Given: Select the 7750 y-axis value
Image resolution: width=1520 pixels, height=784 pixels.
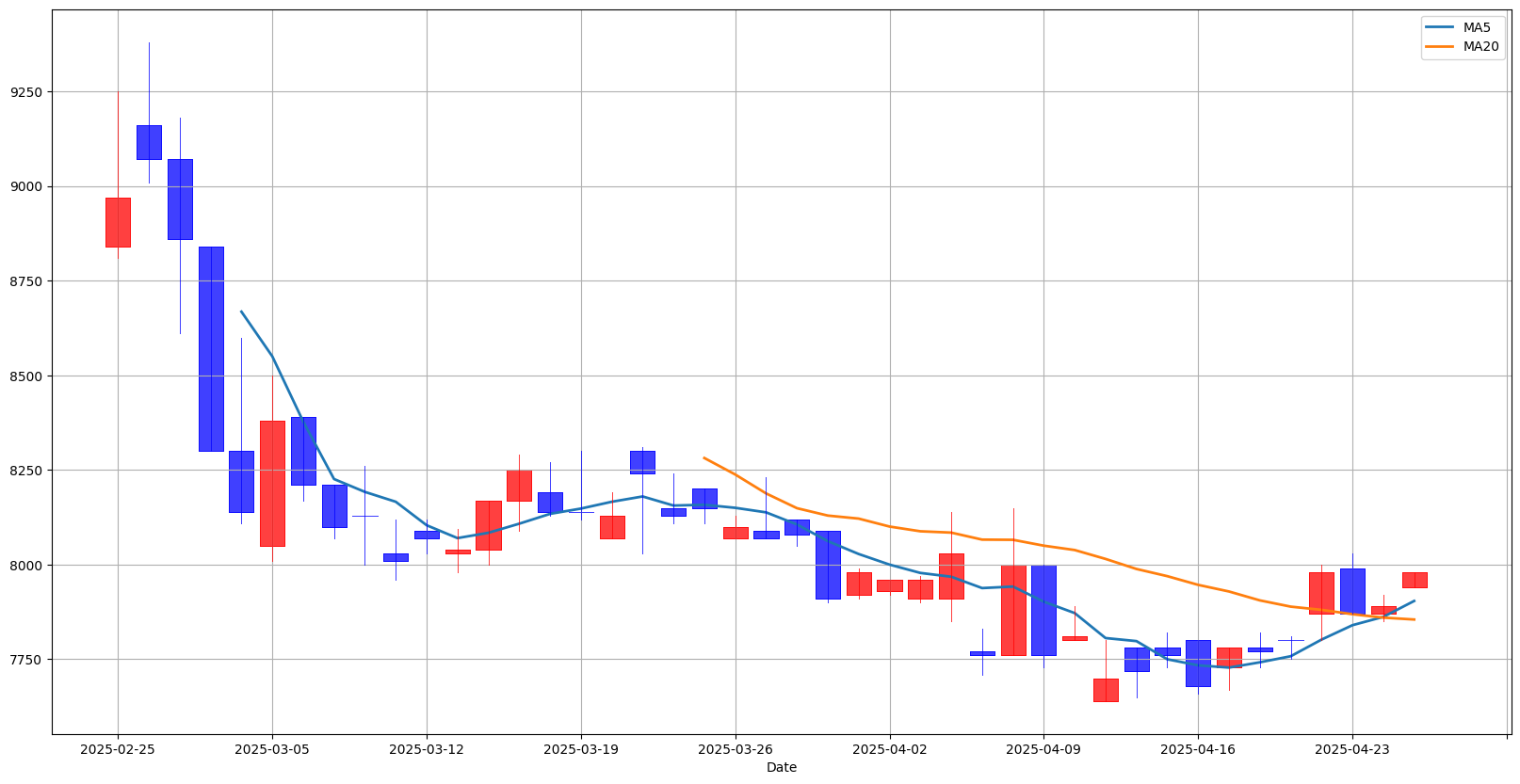Looking at the screenshot, I should pos(25,659).
